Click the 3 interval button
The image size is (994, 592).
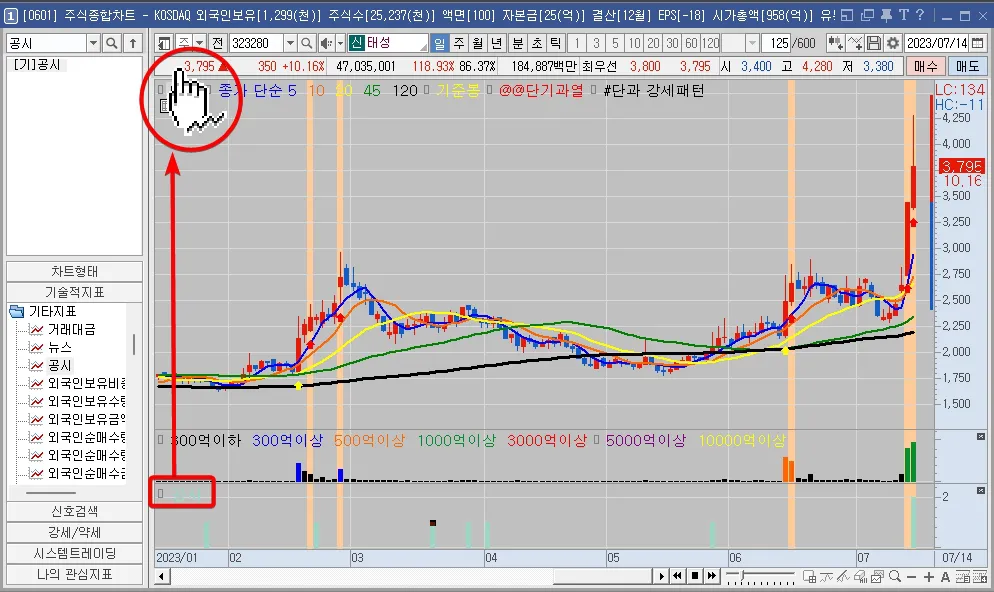[x=596, y=43]
